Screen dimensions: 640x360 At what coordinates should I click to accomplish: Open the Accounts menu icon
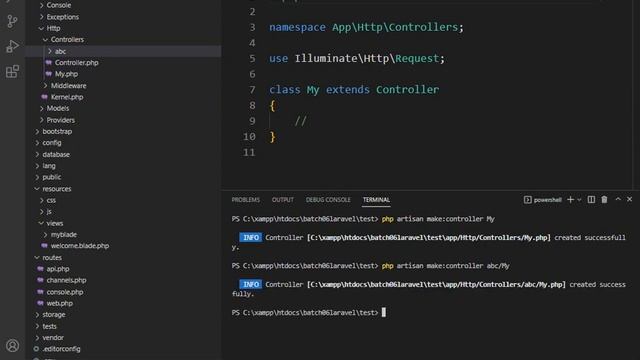pyautogui.click(x=12, y=346)
